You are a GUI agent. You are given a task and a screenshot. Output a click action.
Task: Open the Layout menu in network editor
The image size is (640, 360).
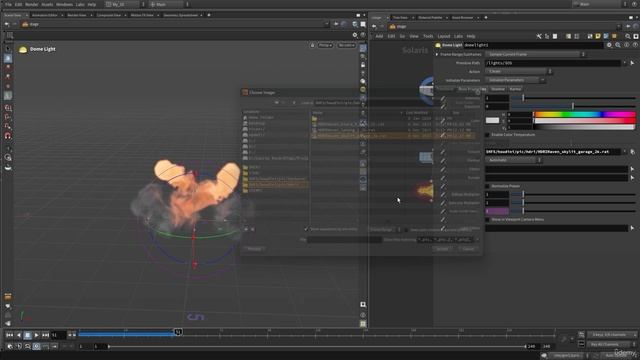coord(444,36)
